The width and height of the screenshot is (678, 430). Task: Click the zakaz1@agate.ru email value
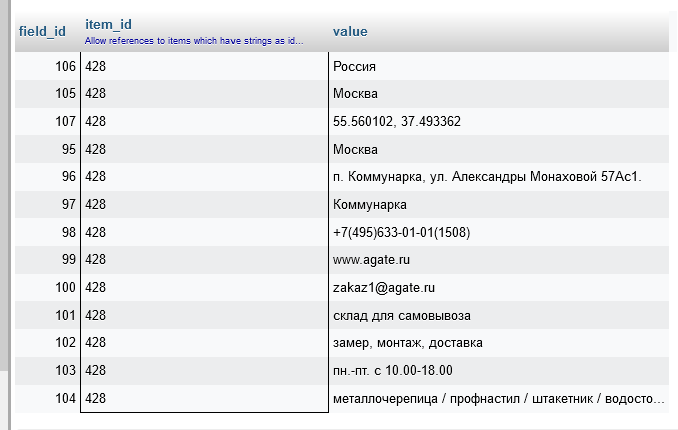[384, 288]
